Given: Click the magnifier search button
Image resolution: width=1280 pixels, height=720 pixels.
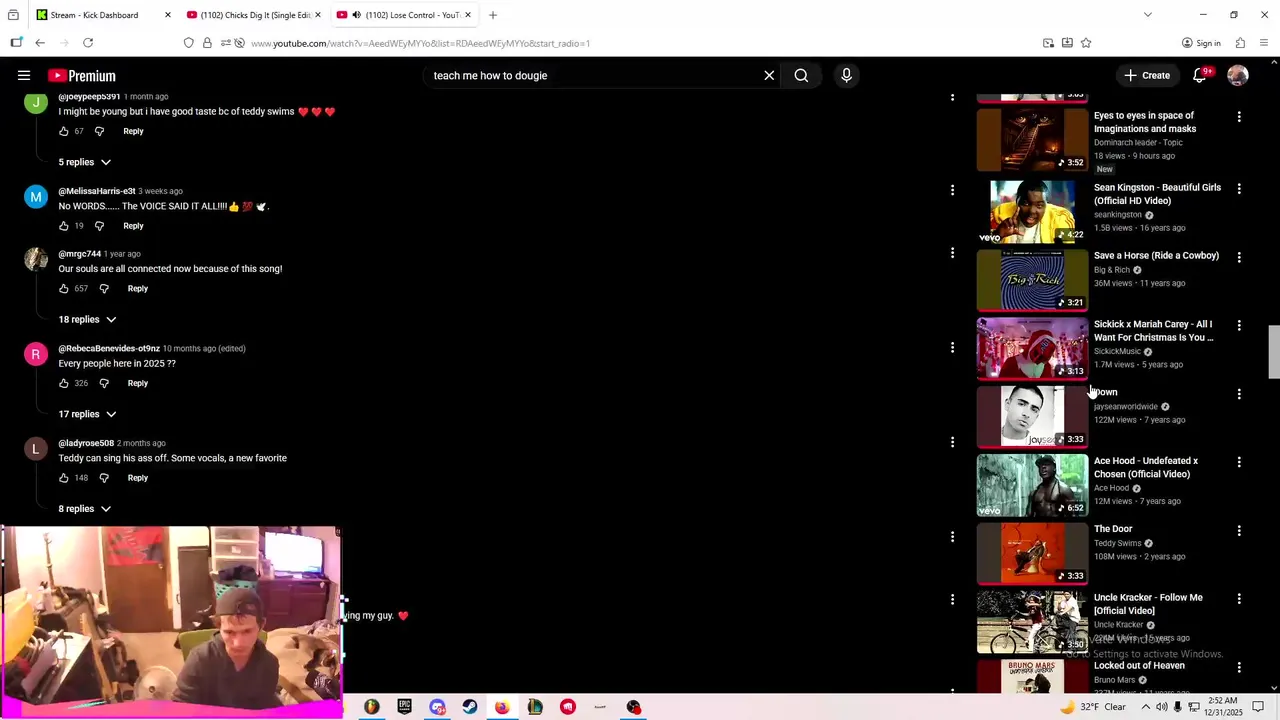Looking at the screenshot, I should tap(801, 75).
